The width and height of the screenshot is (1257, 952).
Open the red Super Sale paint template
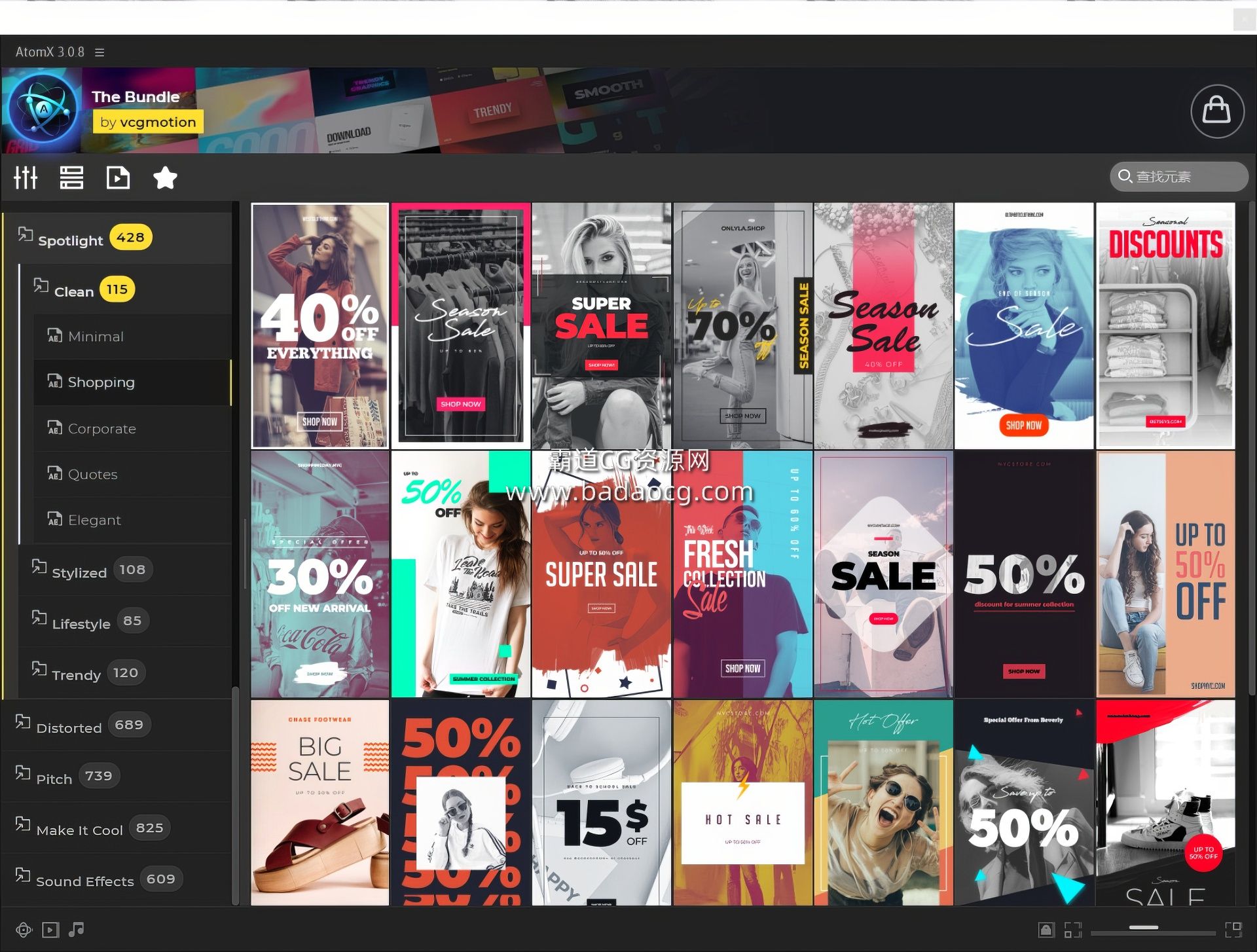(x=602, y=574)
